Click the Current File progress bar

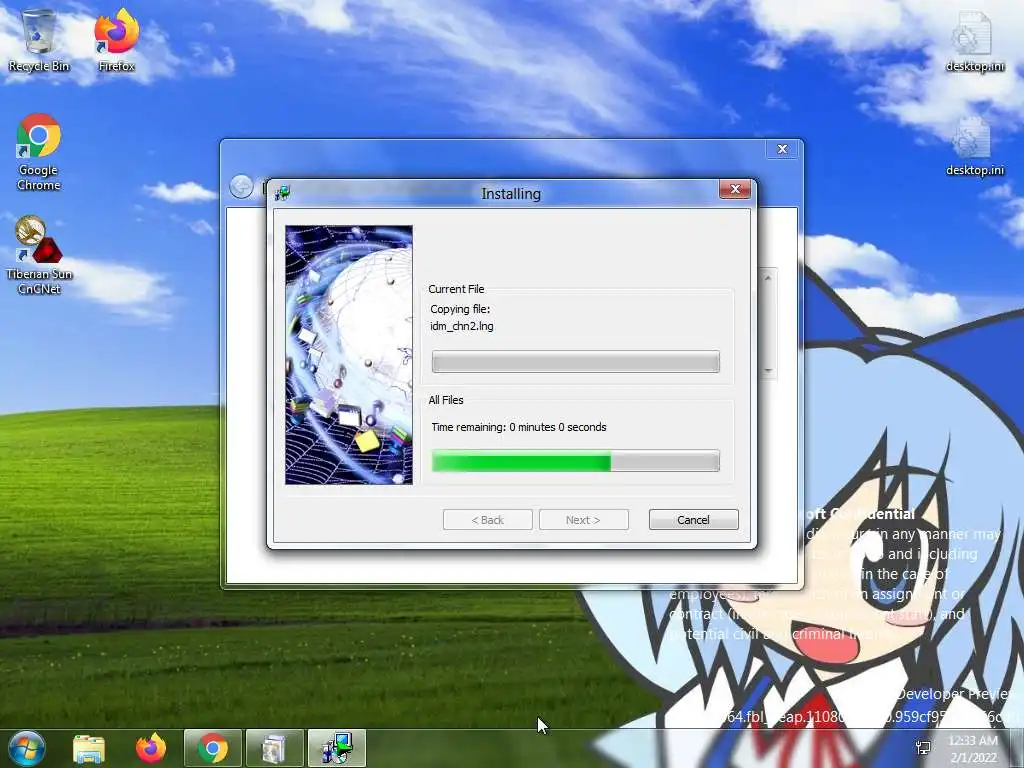coord(575,361)
